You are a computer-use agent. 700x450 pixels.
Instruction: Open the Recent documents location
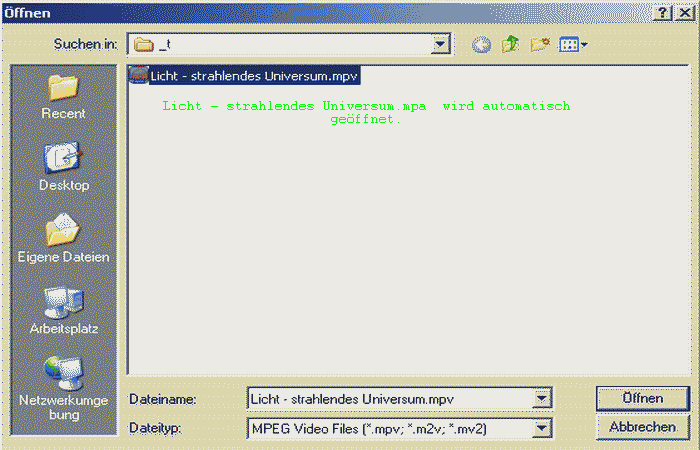coord(63,96)
